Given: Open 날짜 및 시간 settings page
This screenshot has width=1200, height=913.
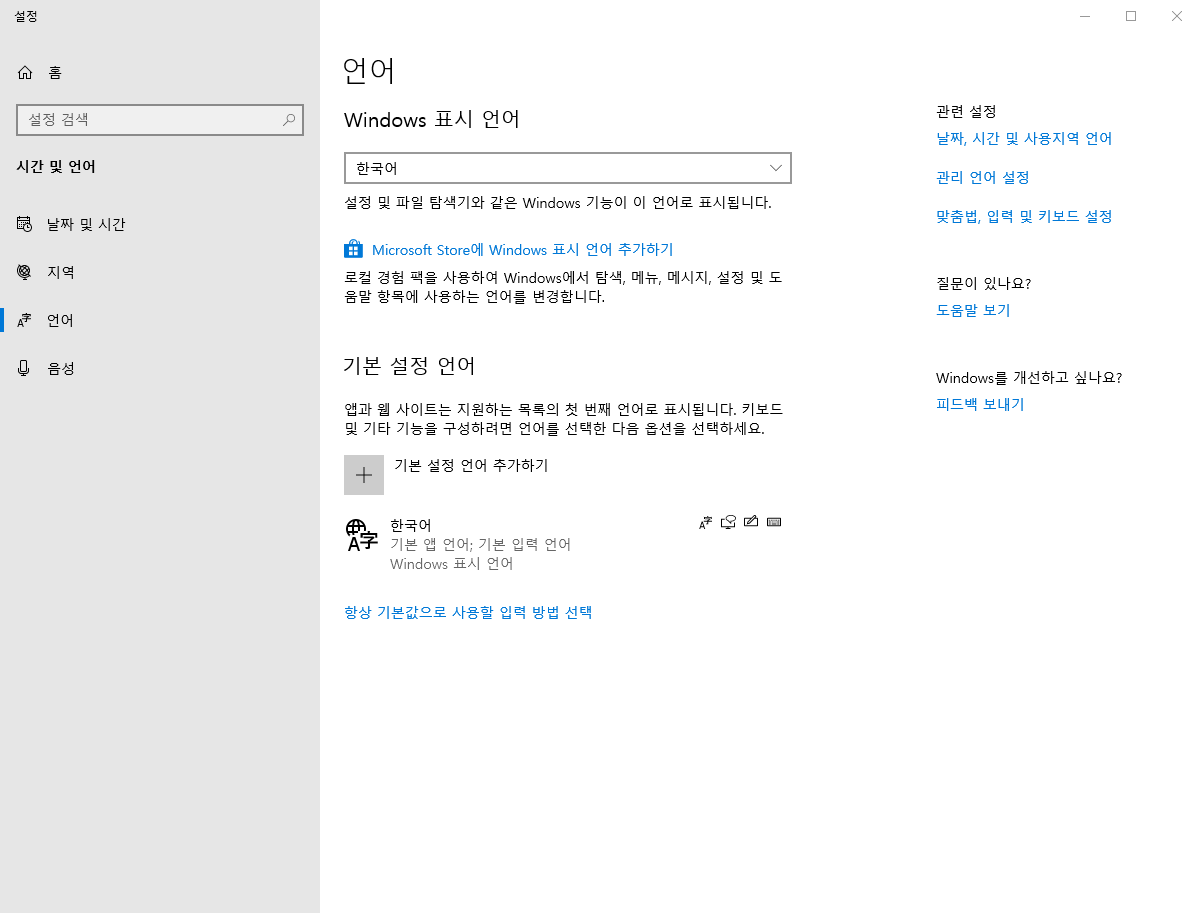Looking at the screenshot, I should pos(160,224).
